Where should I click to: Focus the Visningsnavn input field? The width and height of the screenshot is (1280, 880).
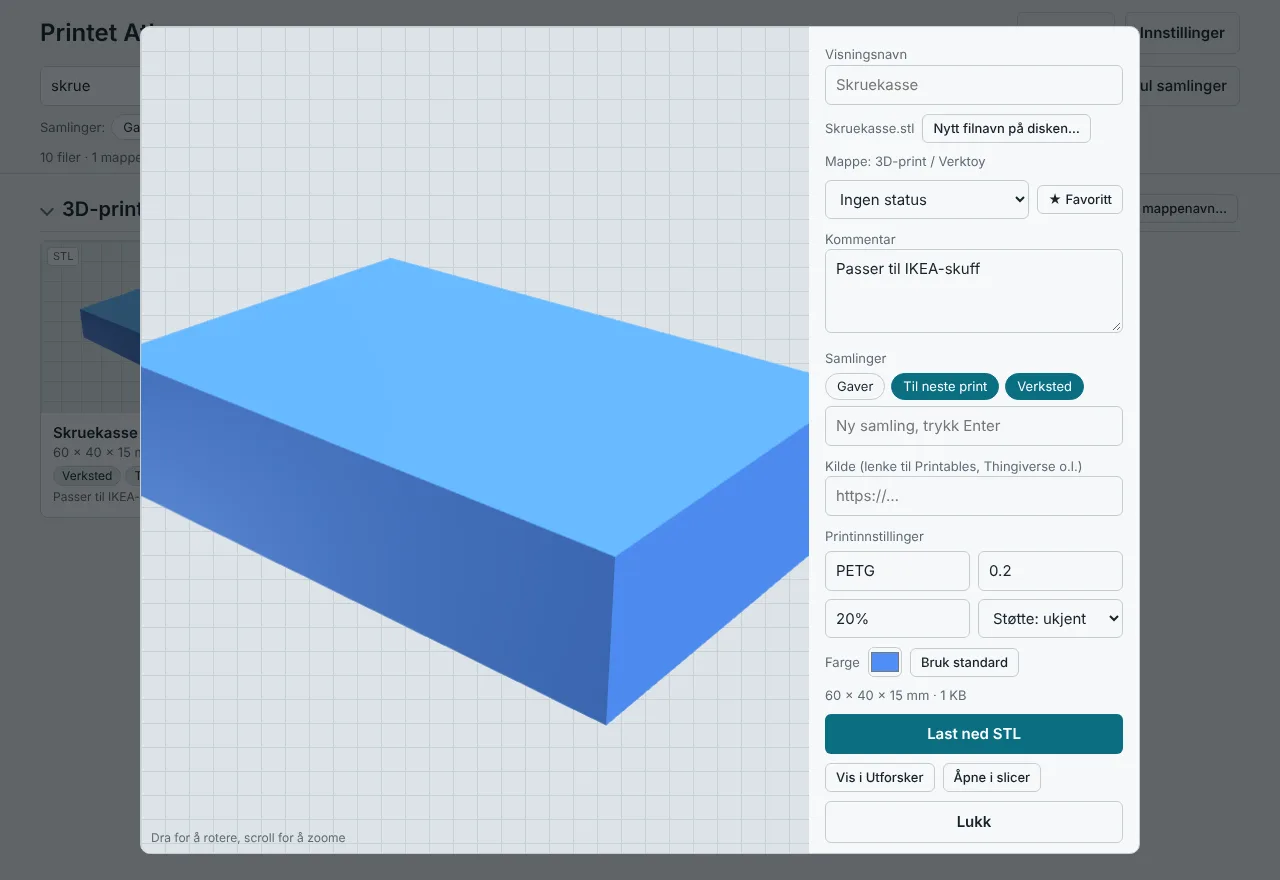click(x=974, y=85)
